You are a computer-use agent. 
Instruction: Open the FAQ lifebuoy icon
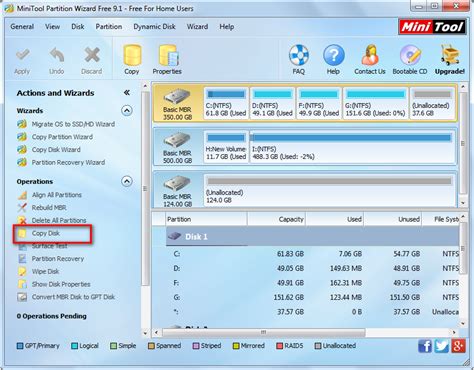(x=299, y=55)
